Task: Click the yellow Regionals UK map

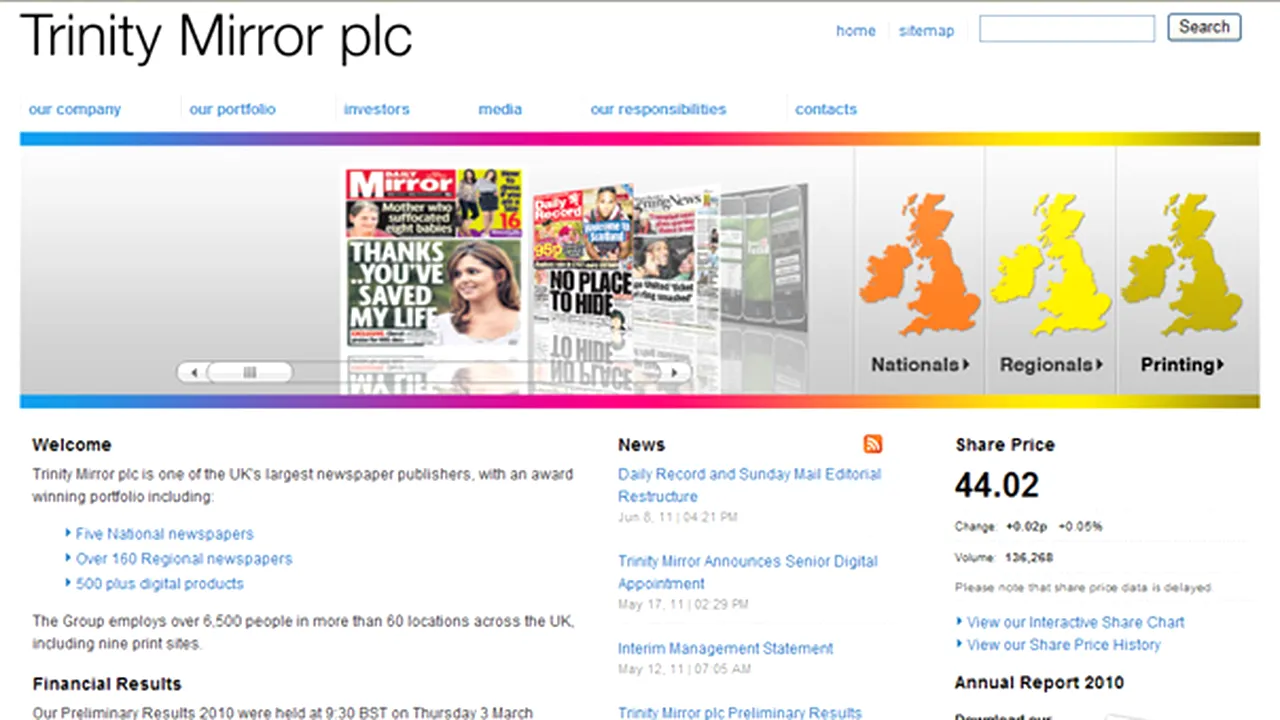Action: click(1050, 264)
